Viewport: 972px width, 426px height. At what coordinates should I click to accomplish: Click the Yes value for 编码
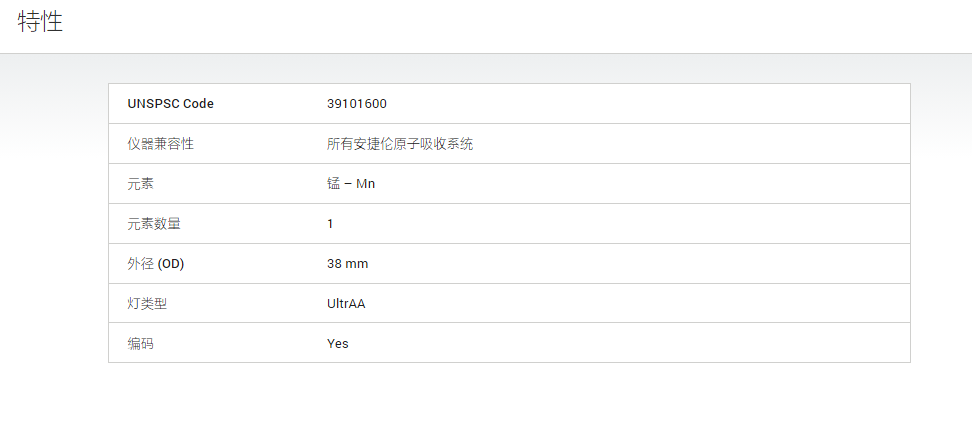[x=338, y=343]
